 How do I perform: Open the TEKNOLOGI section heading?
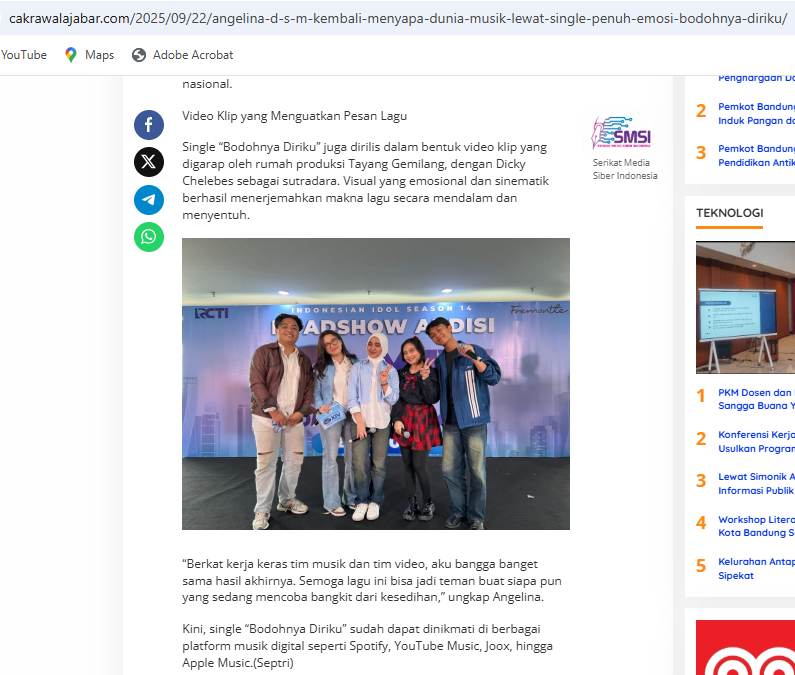click(729, 213)
